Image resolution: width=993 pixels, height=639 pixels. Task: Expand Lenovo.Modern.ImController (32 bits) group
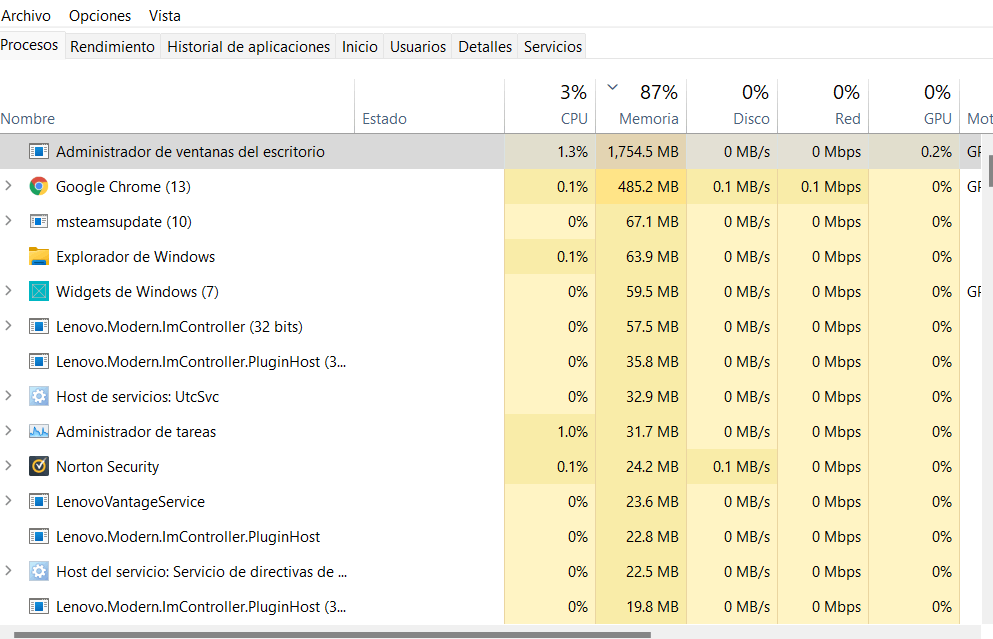[x=8, y=326]
